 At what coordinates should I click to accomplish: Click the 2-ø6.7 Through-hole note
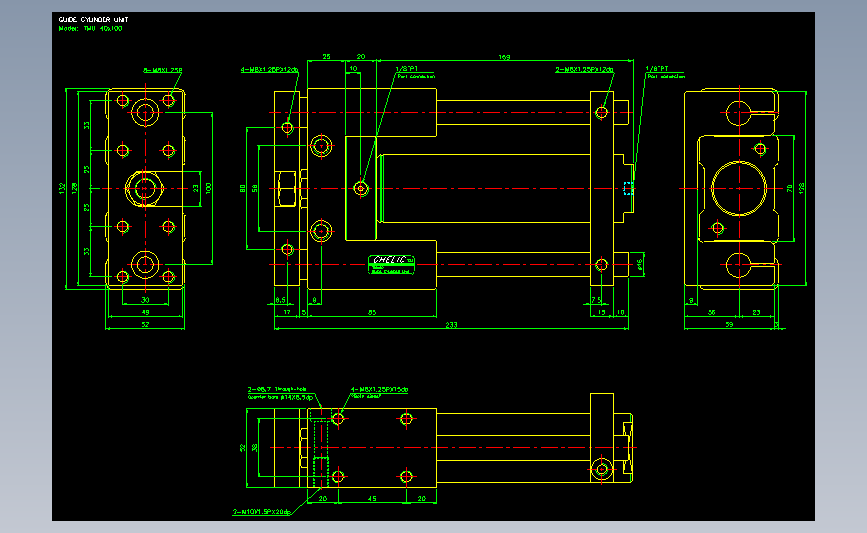pos(276,389)
